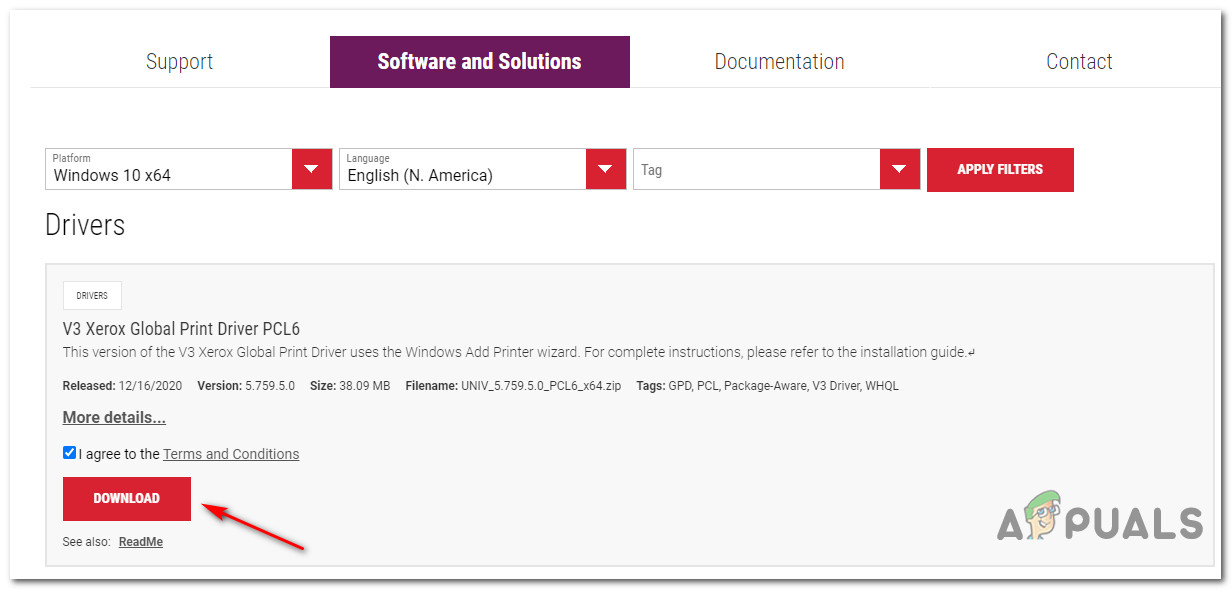Viewport: 1232px width, 590px height.
Task: Switch to the Documentation tab
Action: point(779,62)
